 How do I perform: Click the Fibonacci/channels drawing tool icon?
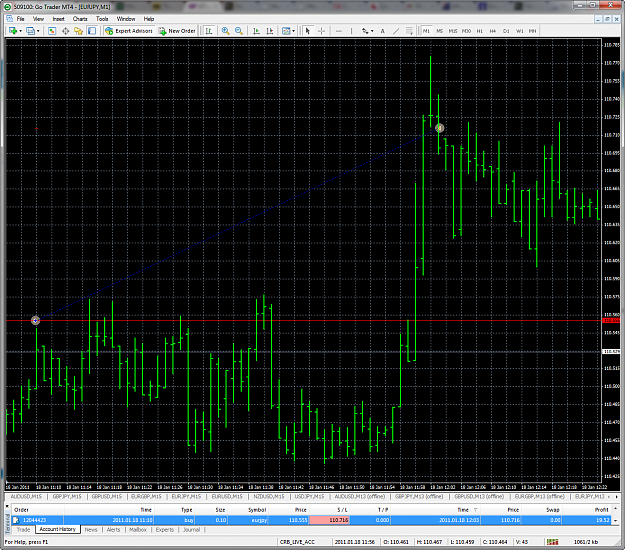365,31
